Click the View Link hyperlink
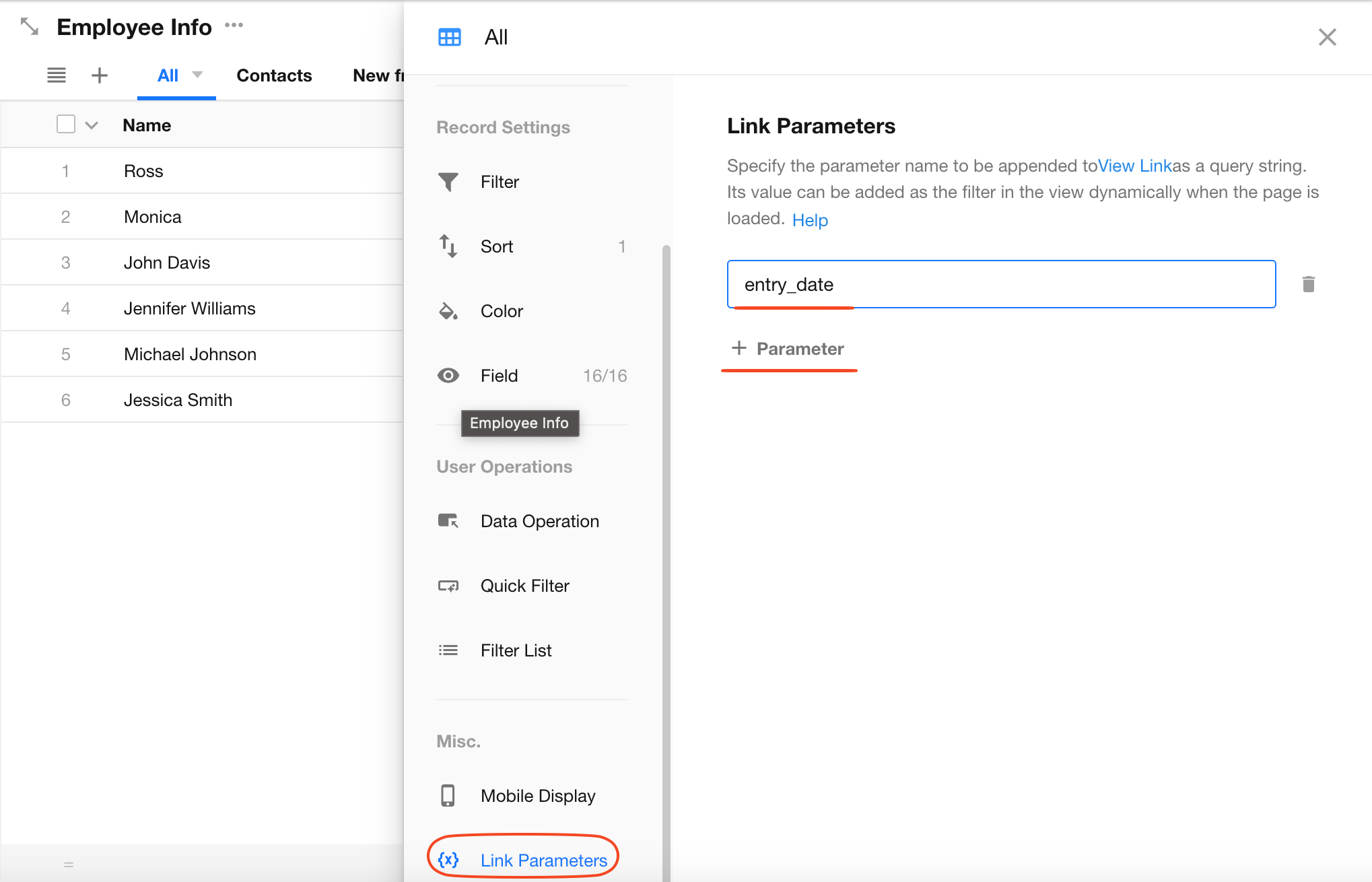 pyautogui.click(x=1134, y=166)
